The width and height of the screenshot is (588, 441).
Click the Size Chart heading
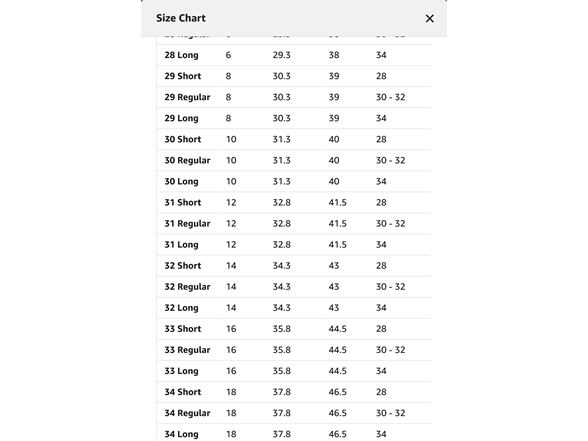pos(181,18)
